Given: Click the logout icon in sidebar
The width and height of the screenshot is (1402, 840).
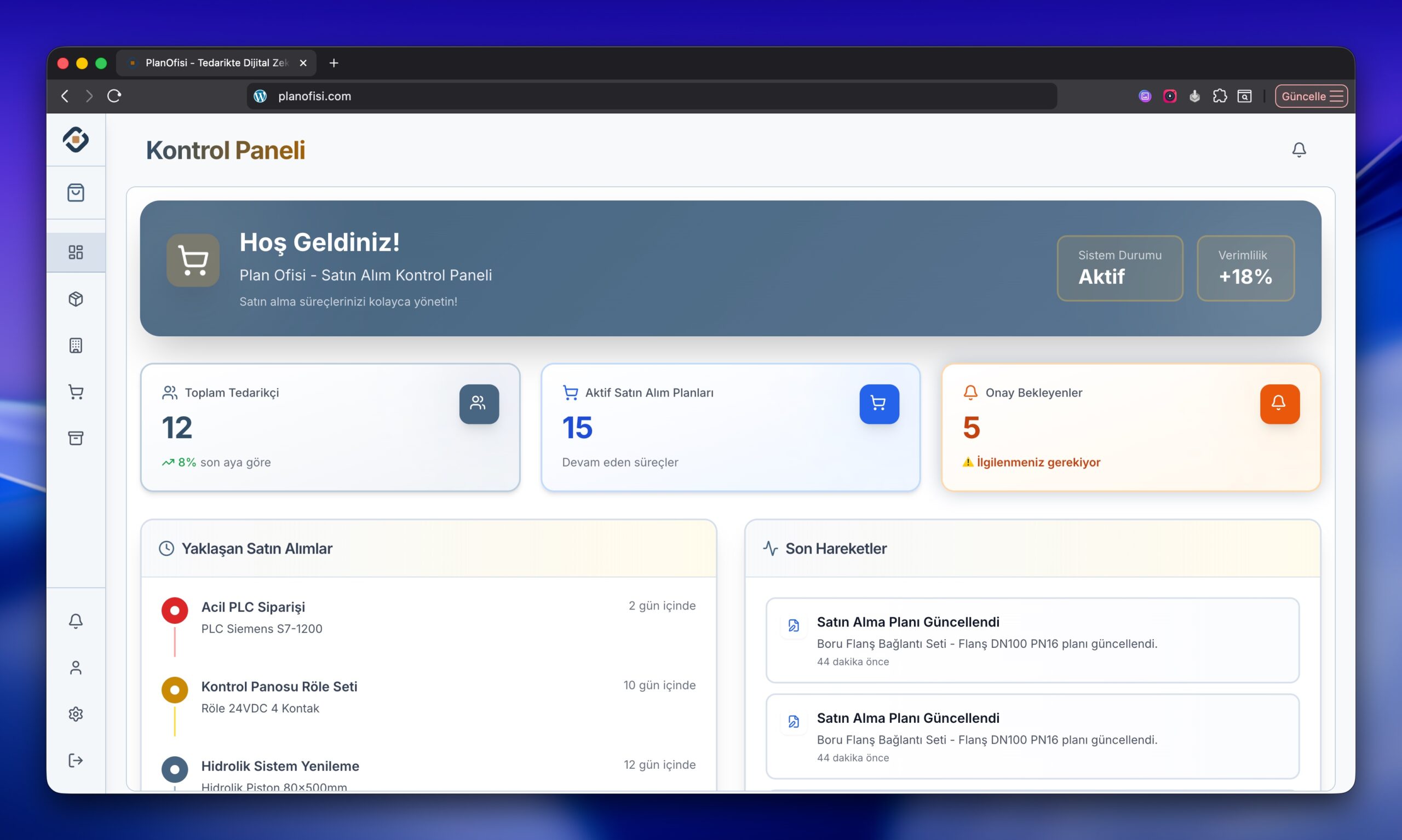Looking at the screenshot, I should click(76, 760).
